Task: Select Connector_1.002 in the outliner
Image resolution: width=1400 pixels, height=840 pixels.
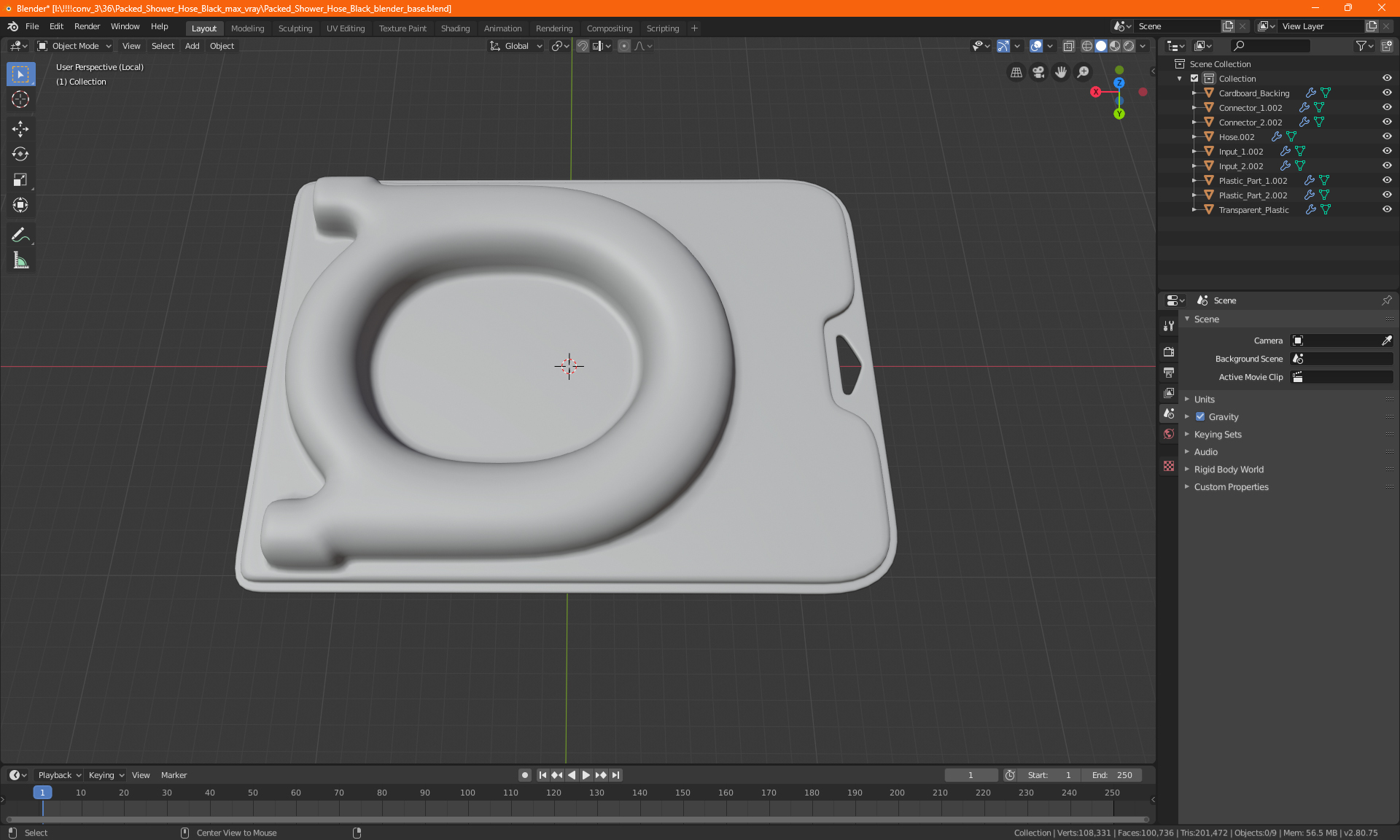Action: 1250,108
